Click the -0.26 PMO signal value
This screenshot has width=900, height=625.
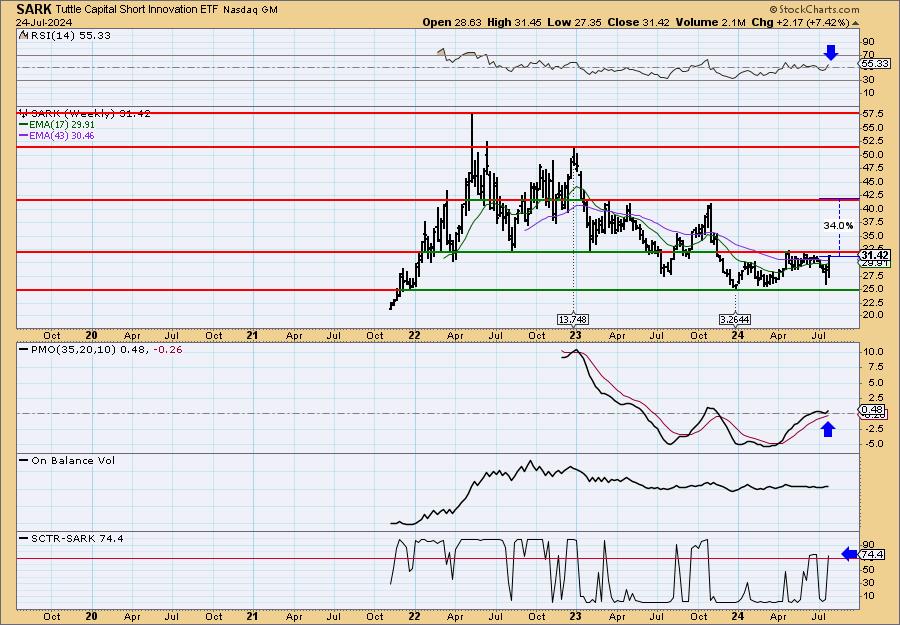168,349
